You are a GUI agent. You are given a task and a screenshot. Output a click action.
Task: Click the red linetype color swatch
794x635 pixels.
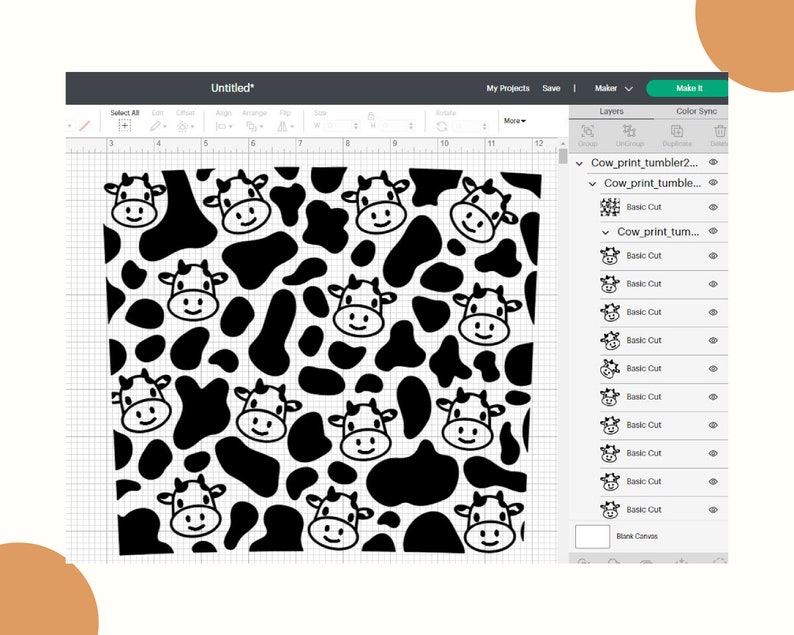(x=85, y=126)
